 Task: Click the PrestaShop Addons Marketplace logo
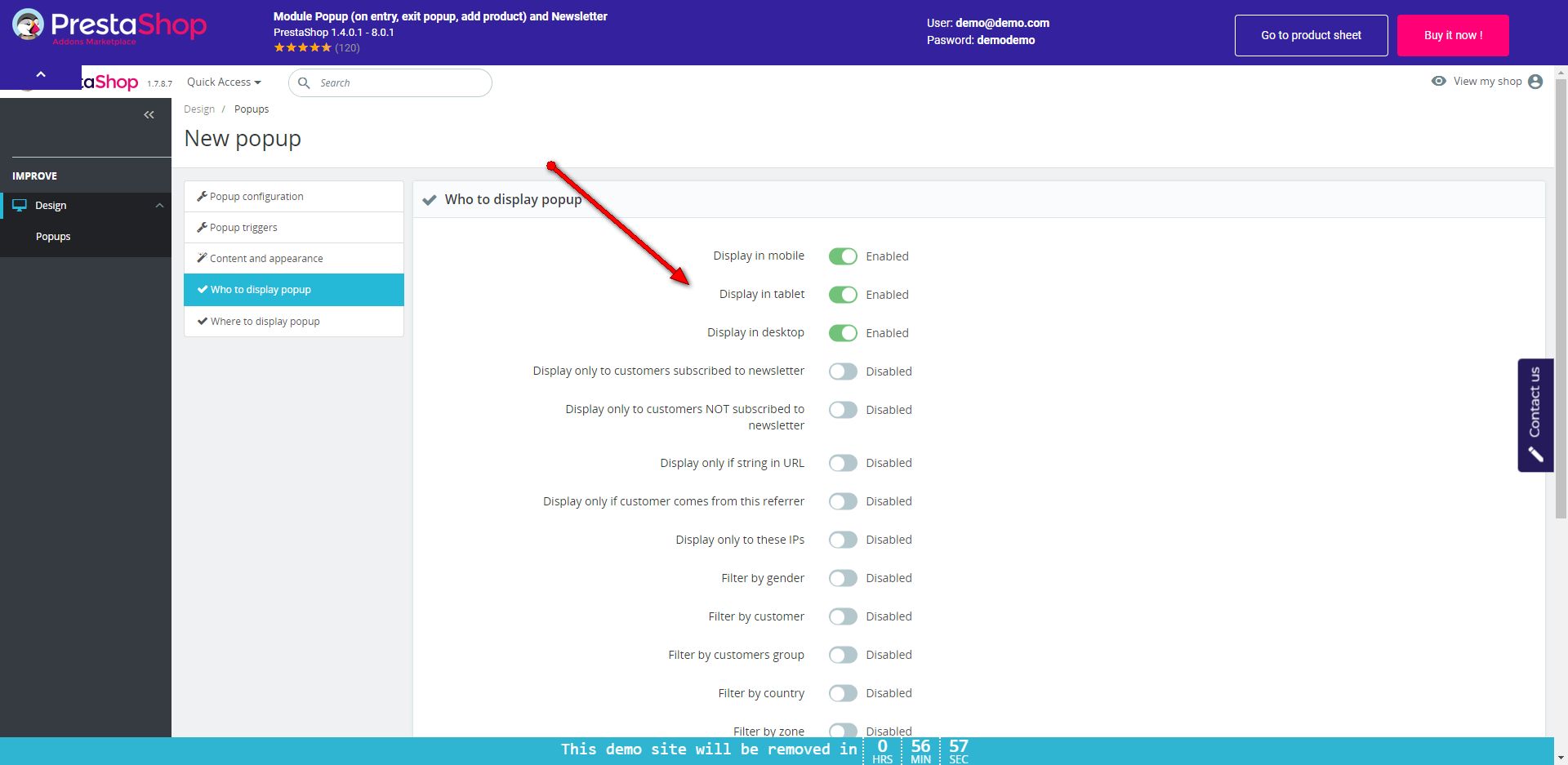[x=109, y=27]
